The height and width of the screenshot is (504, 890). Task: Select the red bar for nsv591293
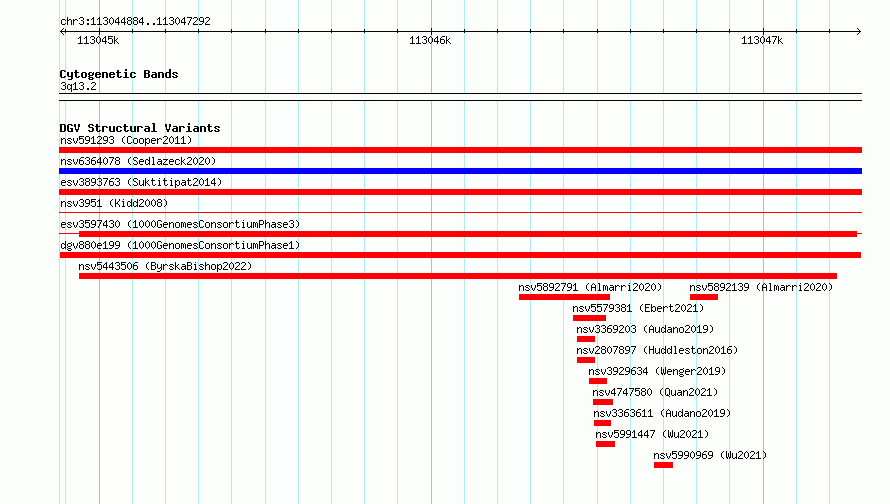coord(460,150)
